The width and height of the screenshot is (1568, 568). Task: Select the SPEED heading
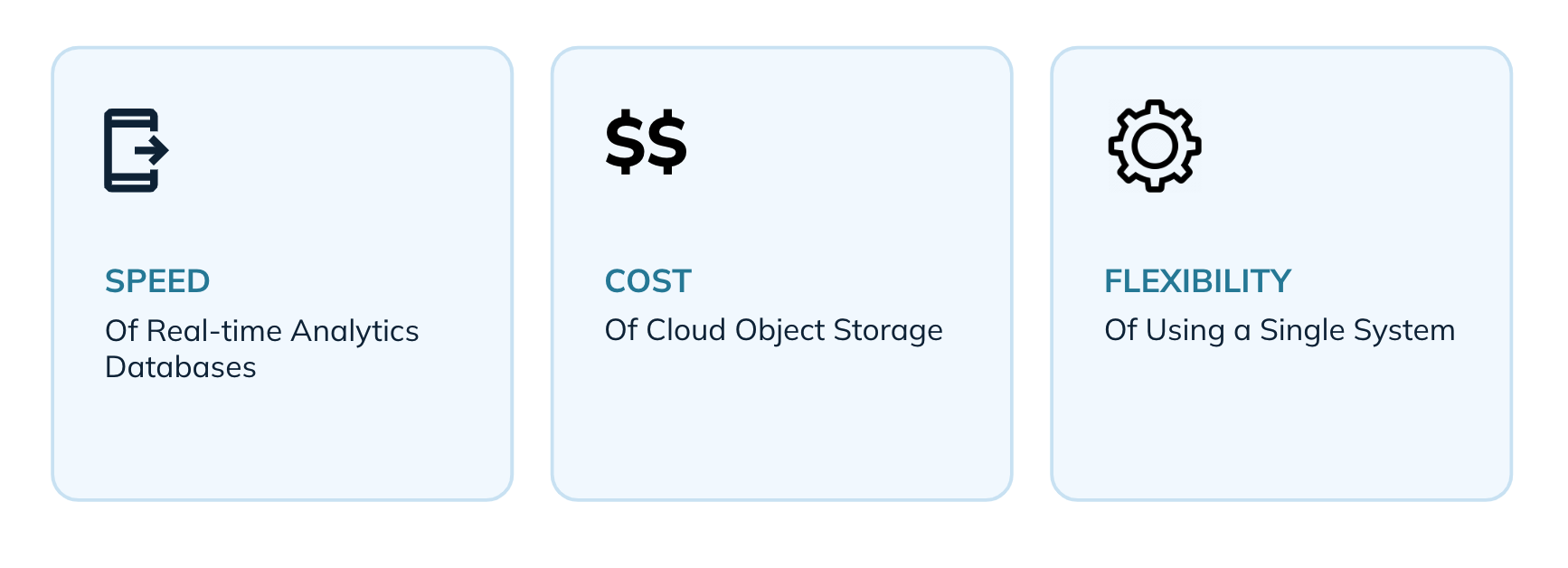coord(157,281)
